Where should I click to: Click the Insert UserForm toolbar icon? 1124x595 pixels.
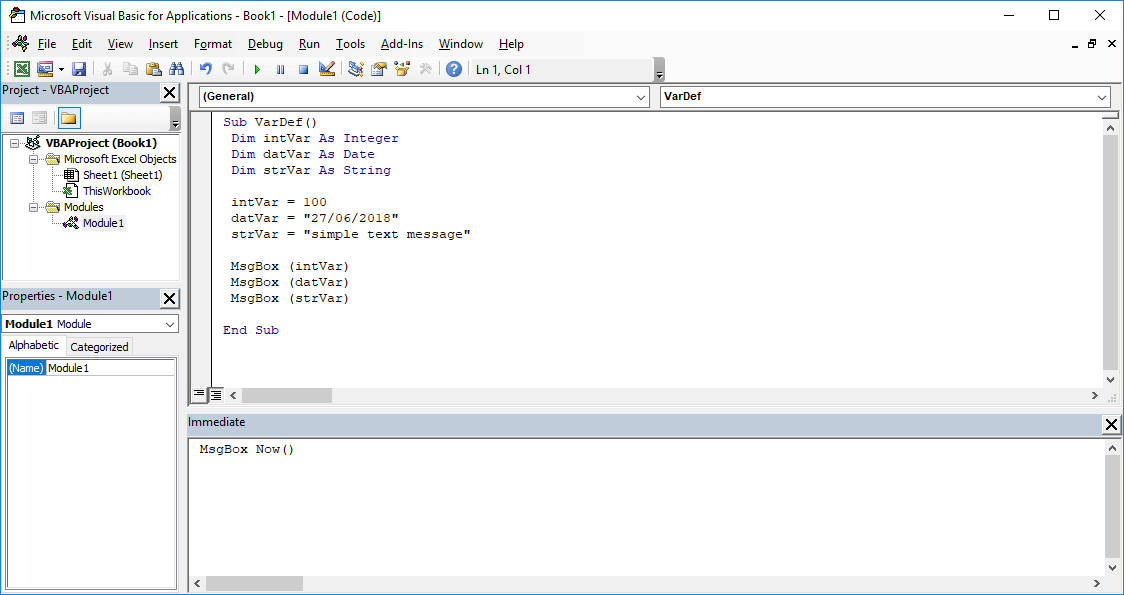(x=45, y=69)
